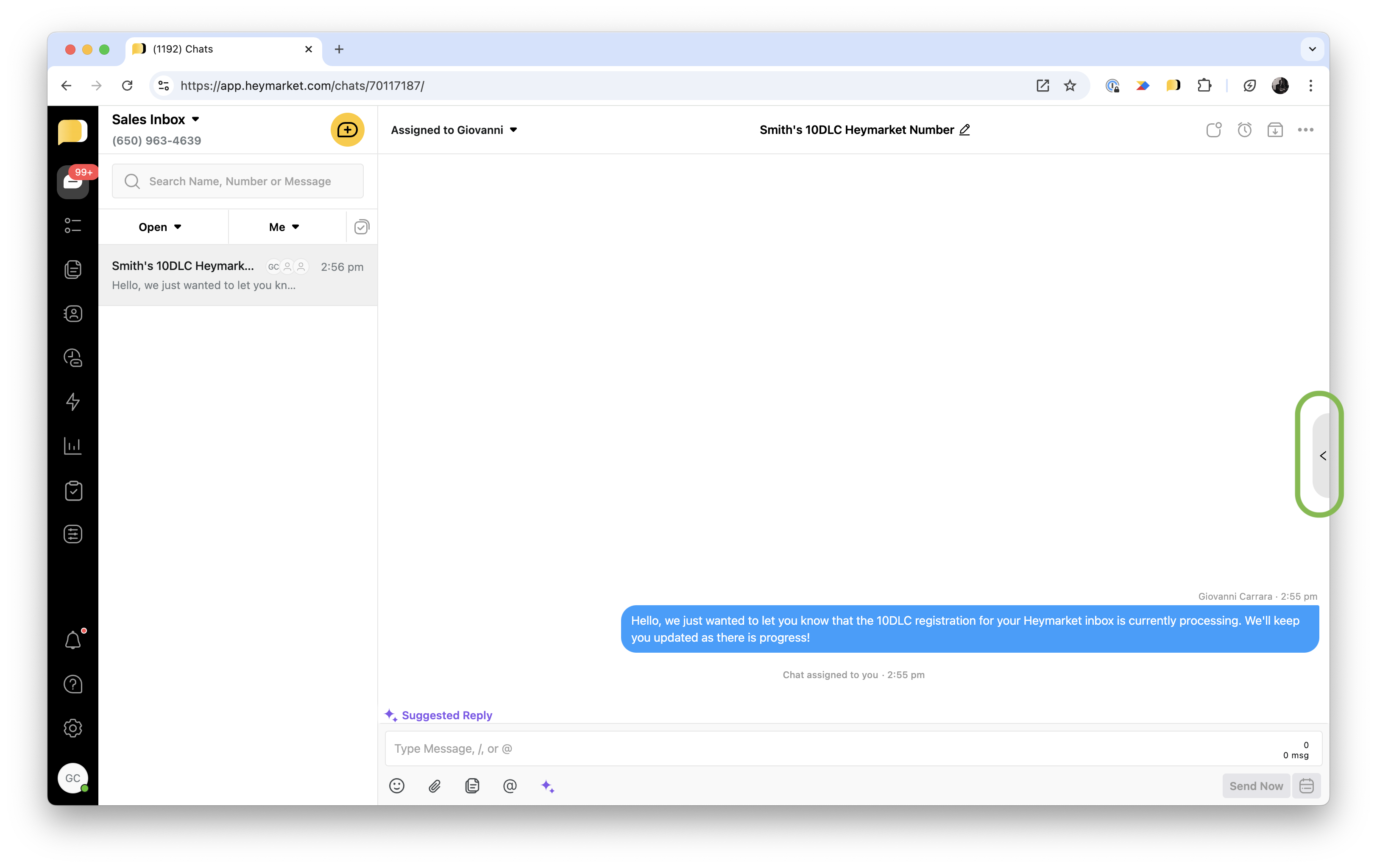Screen dimensions: 1377x868
Task: Open the three-dot more options menu
Action: pyautogui.click(x=1305, y=130)
